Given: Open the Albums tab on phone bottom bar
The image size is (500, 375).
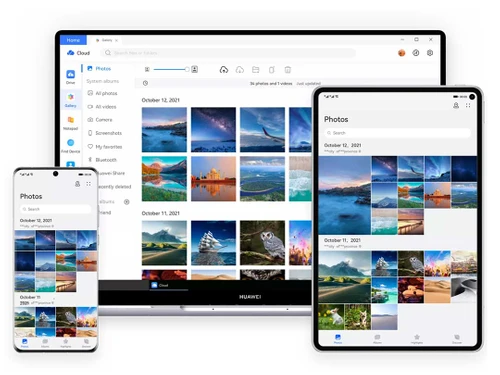Looking at the screenshot, I should (x=45, y=343).
